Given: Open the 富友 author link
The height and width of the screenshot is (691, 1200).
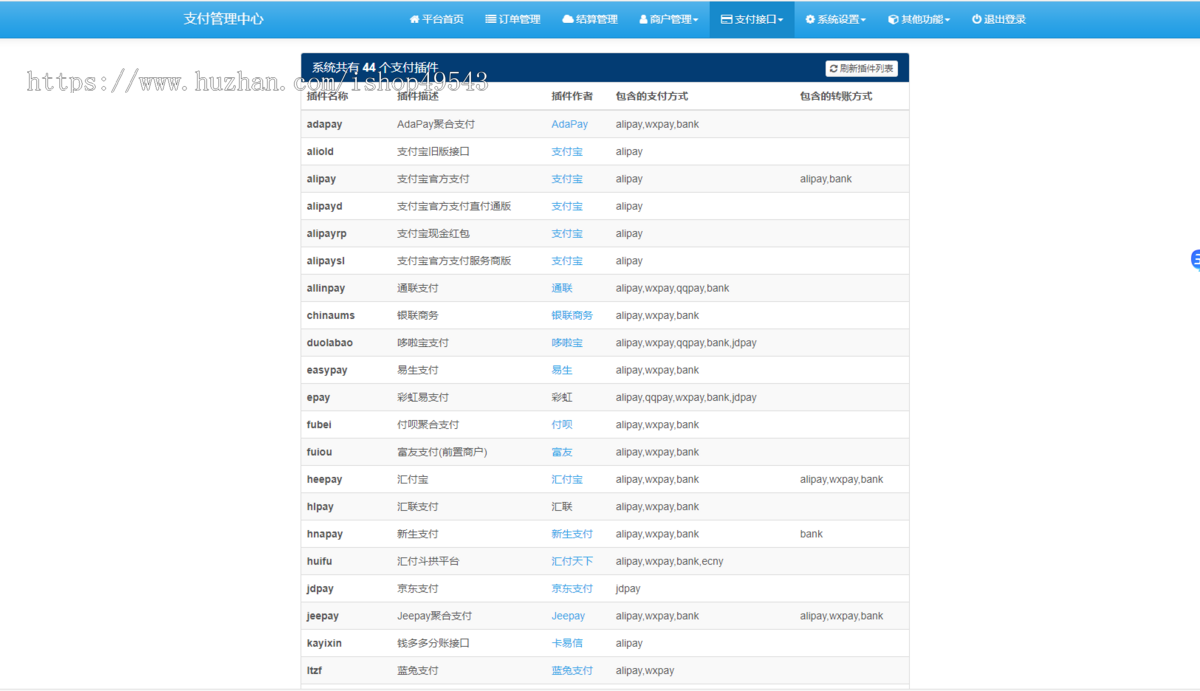Looking at the screenshot, I should [x=562, y=452].
